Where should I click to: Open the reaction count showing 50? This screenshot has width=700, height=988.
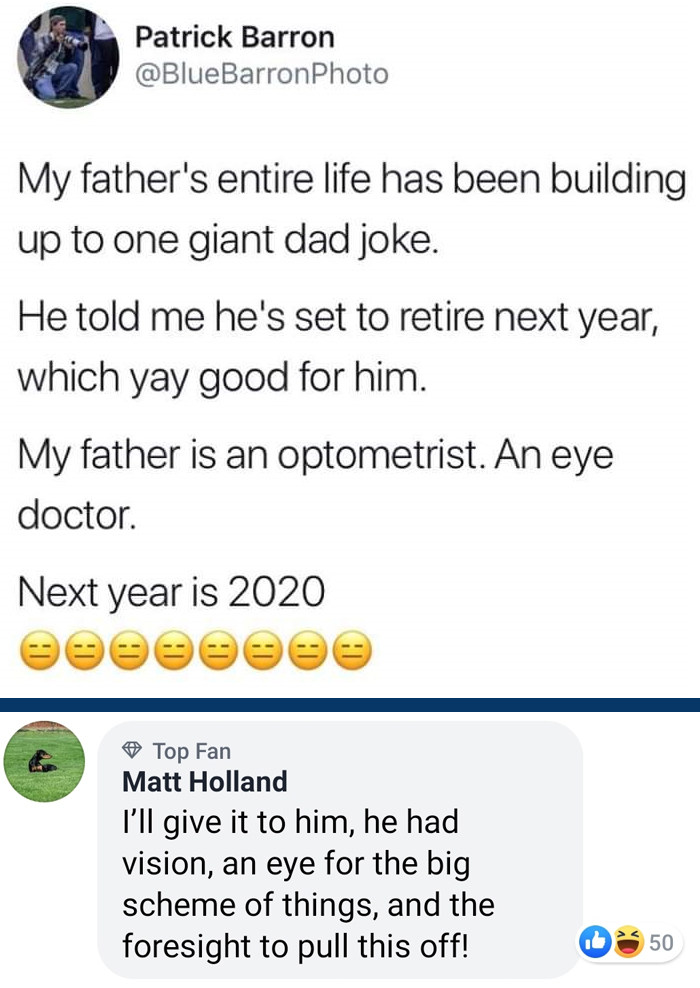[661, 942]
